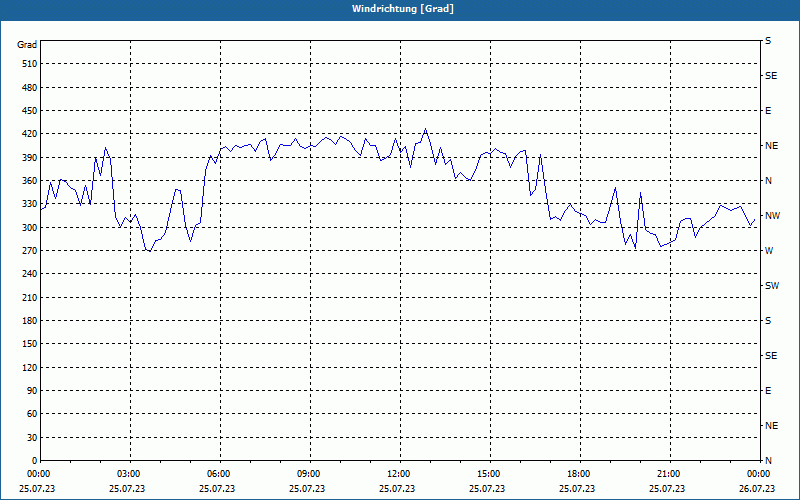Select the "270" left axis value
800x500 pixels.
pos(30,251)
